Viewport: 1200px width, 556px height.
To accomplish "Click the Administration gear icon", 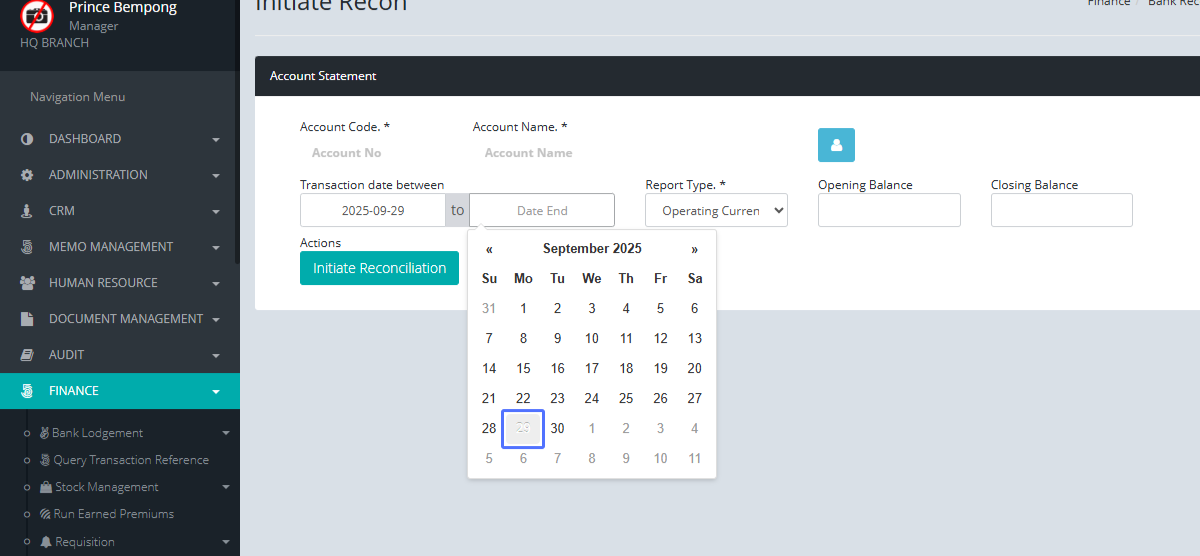I will click(x=27, y=175).
